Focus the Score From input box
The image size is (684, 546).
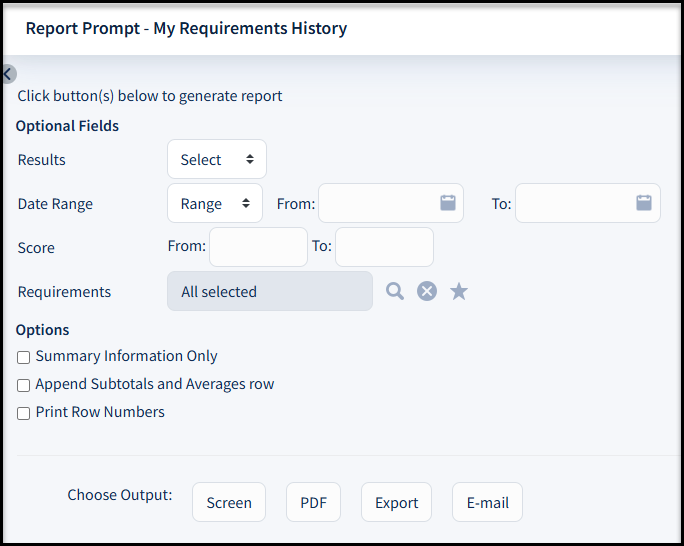[x=258, y=247]
